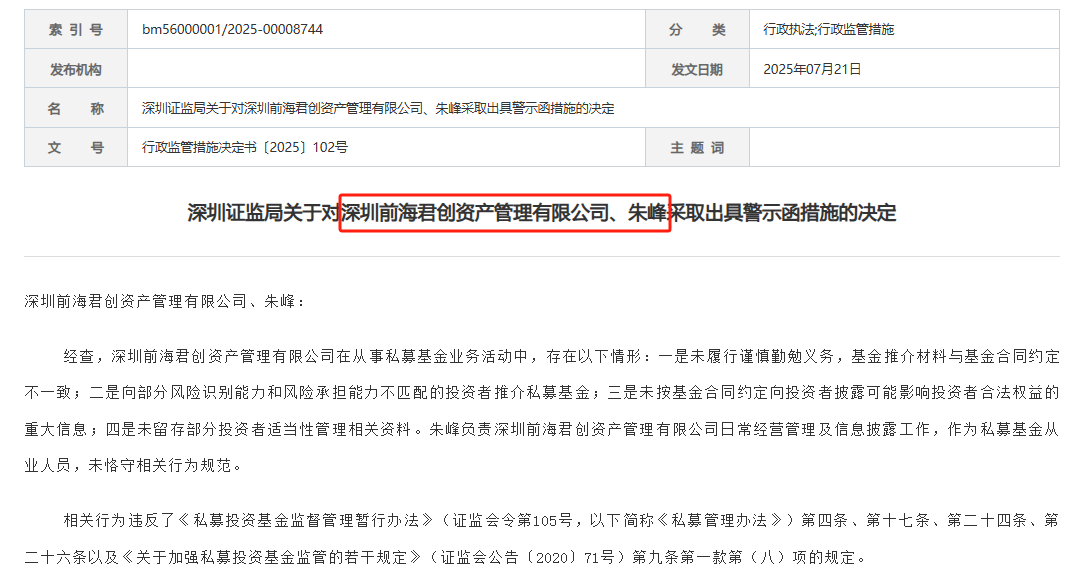Select document number 行政监管措施决定书〔2025〕102号
This screenshot has width=1080, height=582.
click(245, 147)
